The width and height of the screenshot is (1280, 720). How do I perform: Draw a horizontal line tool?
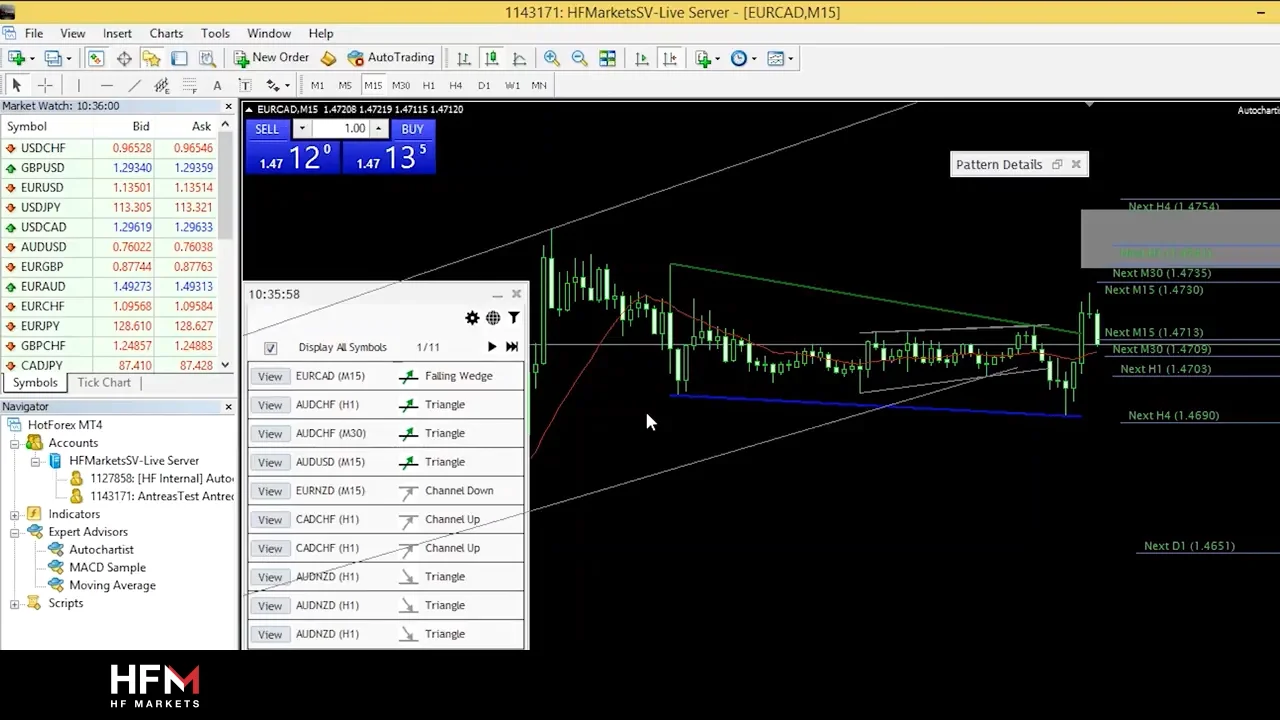point(106,86)
